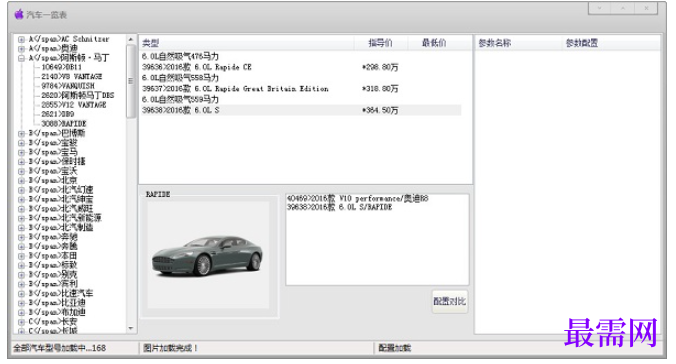The image size is (676, 364).
Task: Expand the 布加迪 brand node
Action: click(21, 313)
